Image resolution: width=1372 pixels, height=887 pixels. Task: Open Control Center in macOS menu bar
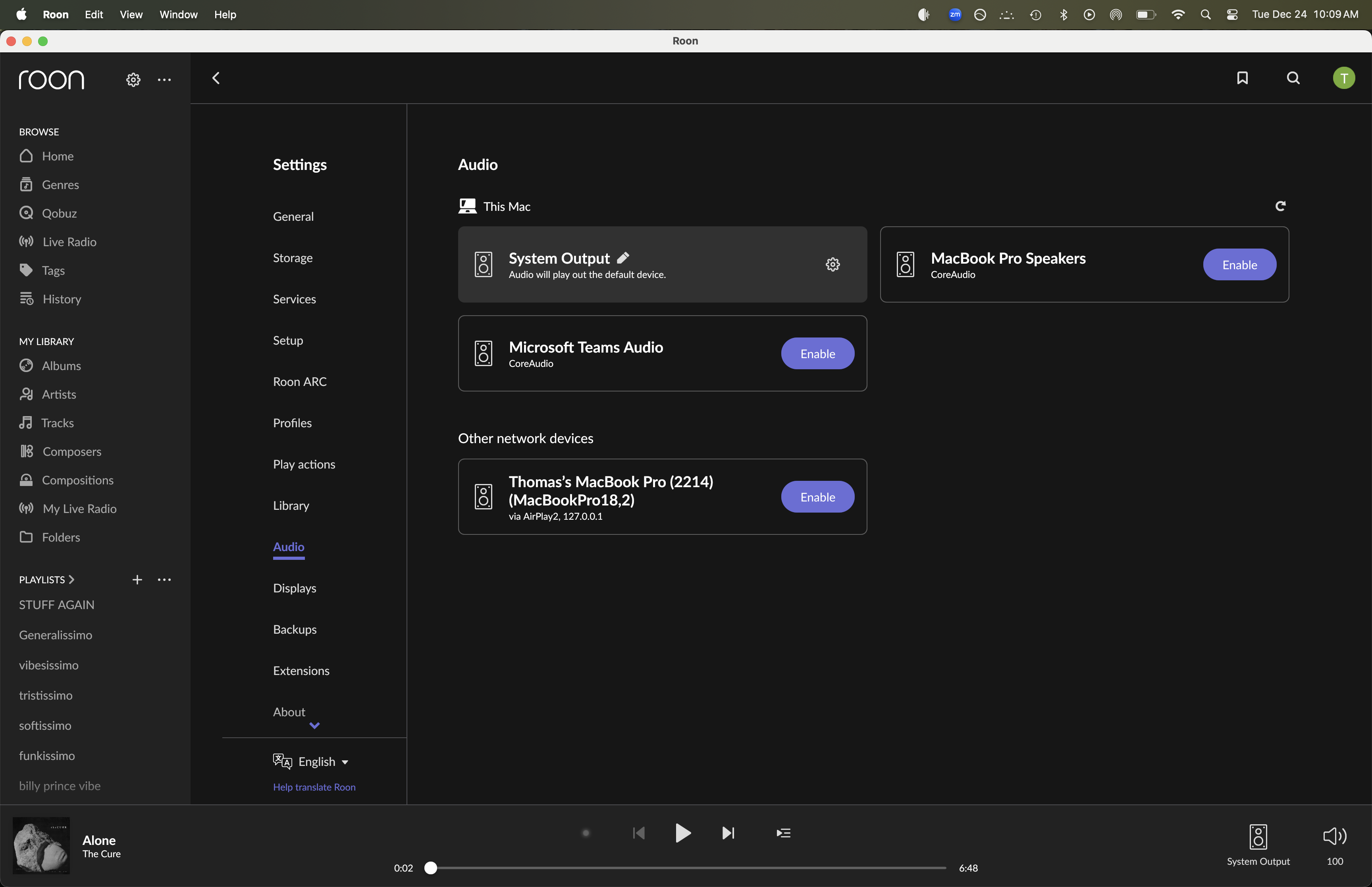pyautogui.click(x=1231, y=14)
